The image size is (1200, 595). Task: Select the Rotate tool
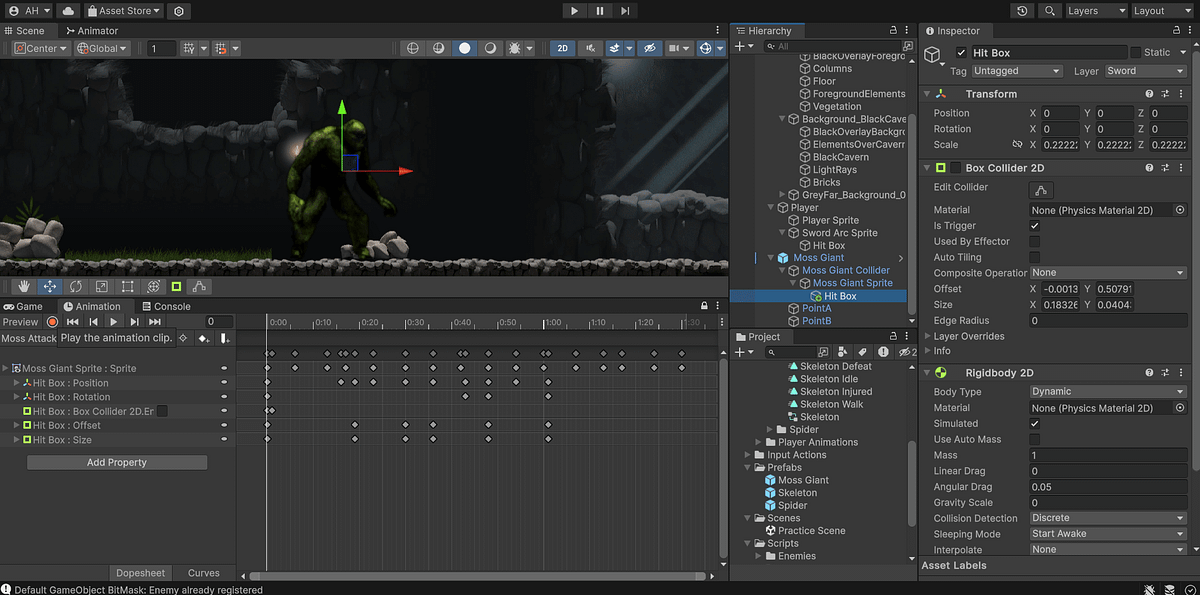tap(75, 286)
